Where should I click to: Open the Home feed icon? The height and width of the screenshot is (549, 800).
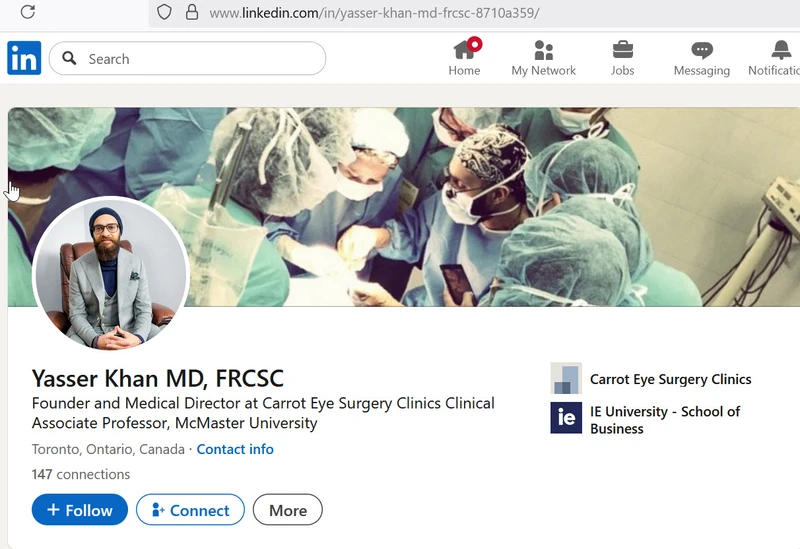[x=464, y=49]
